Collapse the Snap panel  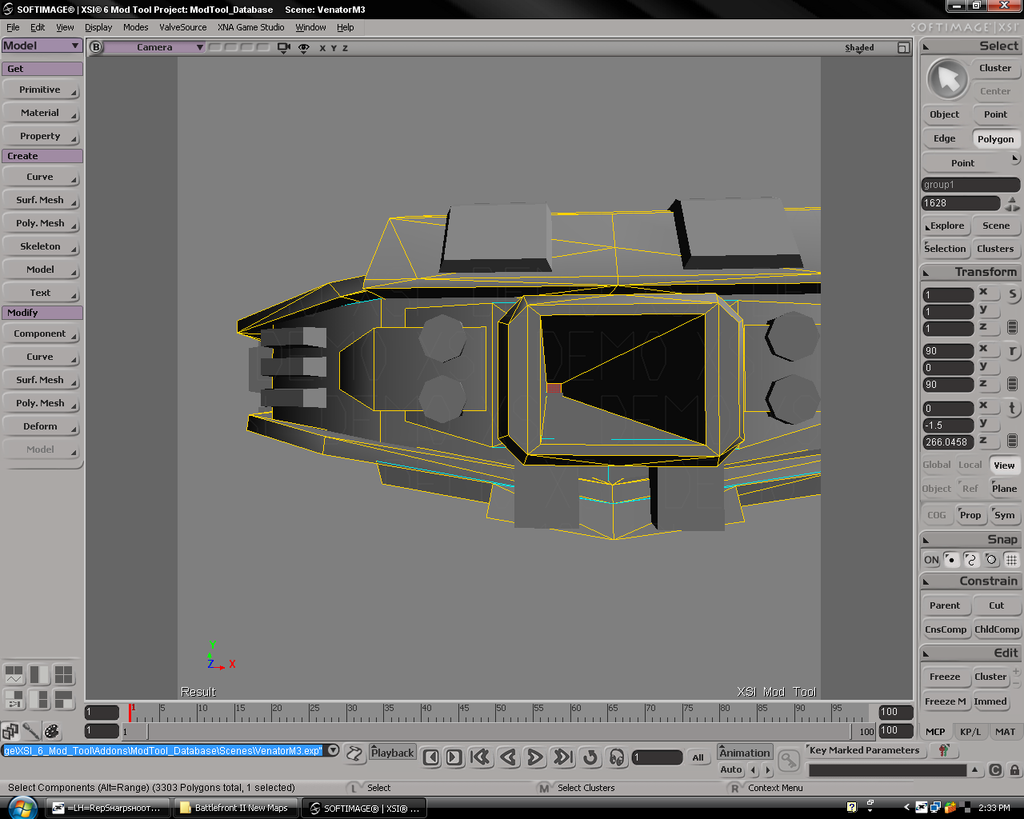(x=926, y=540)
